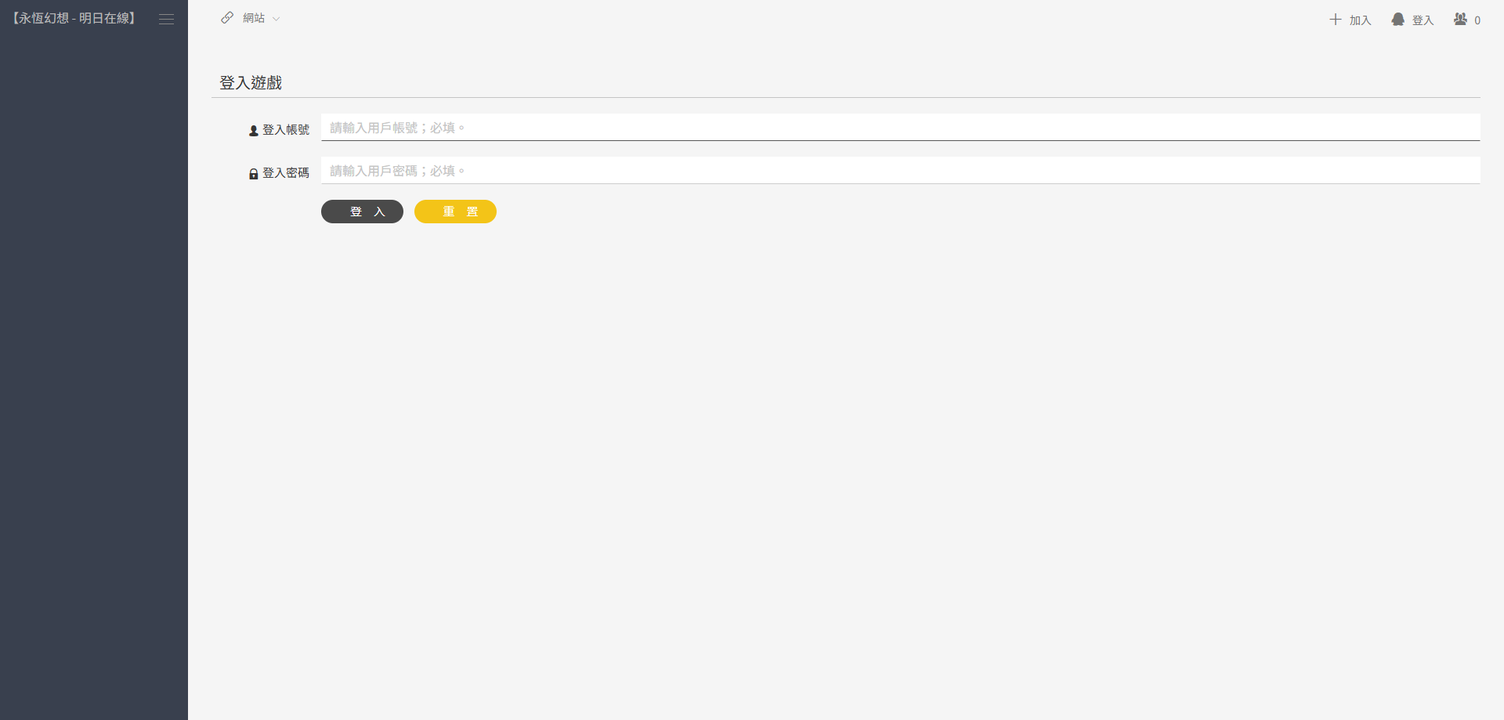Click the 登入遊戲 page heading

tap(250, 83)
